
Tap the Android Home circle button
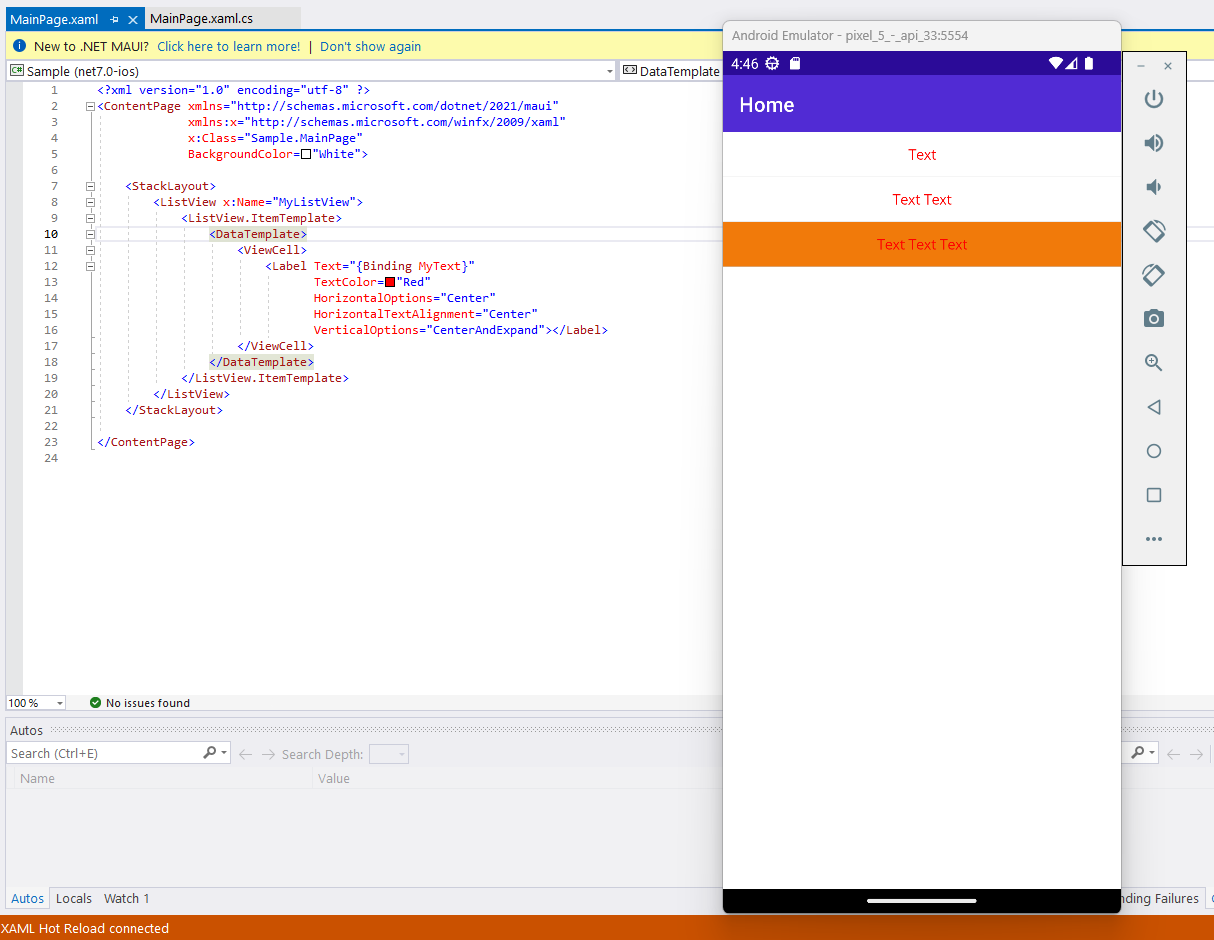point(1154,451)
